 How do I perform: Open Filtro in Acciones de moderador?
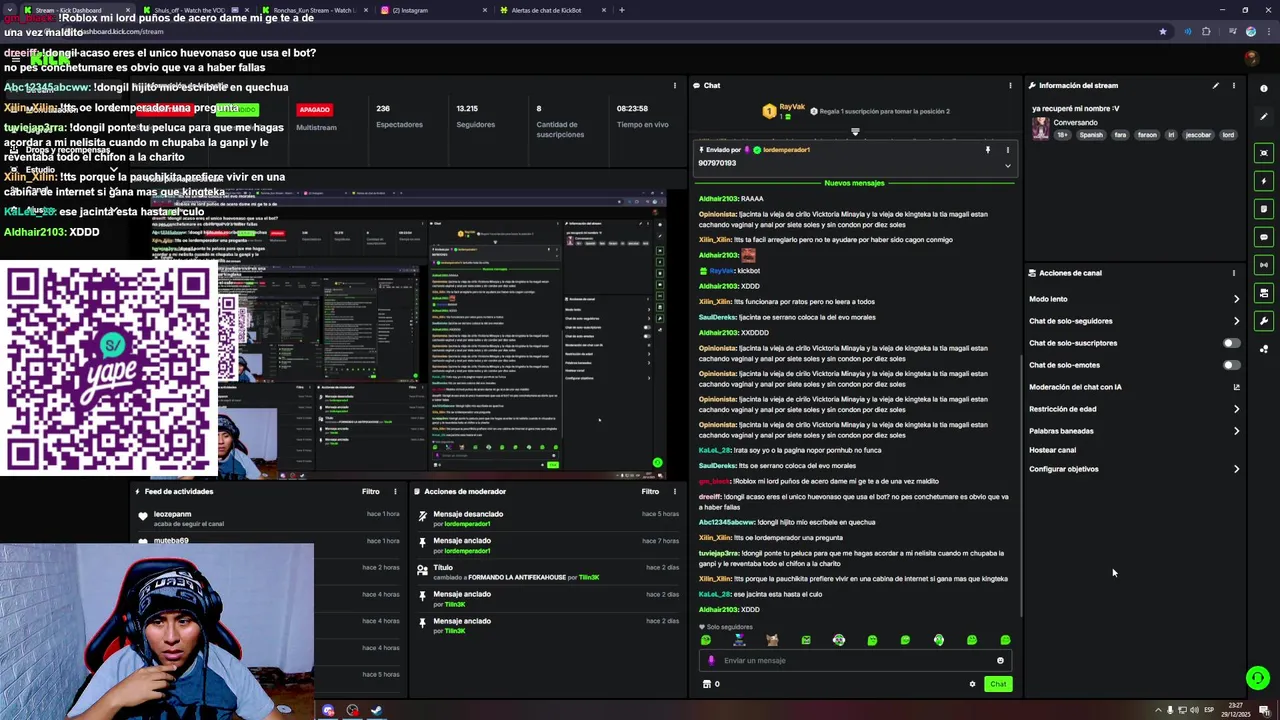pos(650,491)
